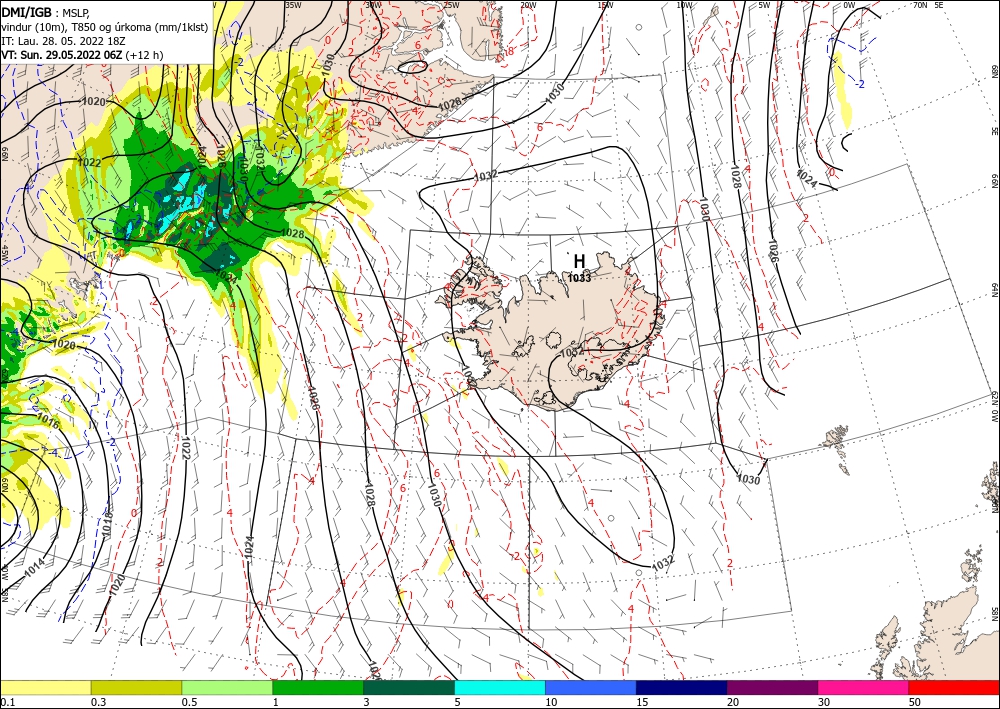Click the dark green 3–5 legend swatch

[x=409, y=687]
